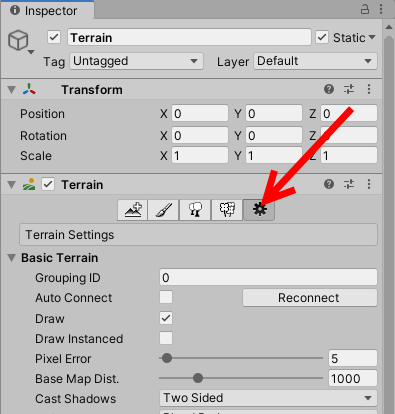Open the Layer dropdown
Screen dimensions: 395x414
pos(315,61)
